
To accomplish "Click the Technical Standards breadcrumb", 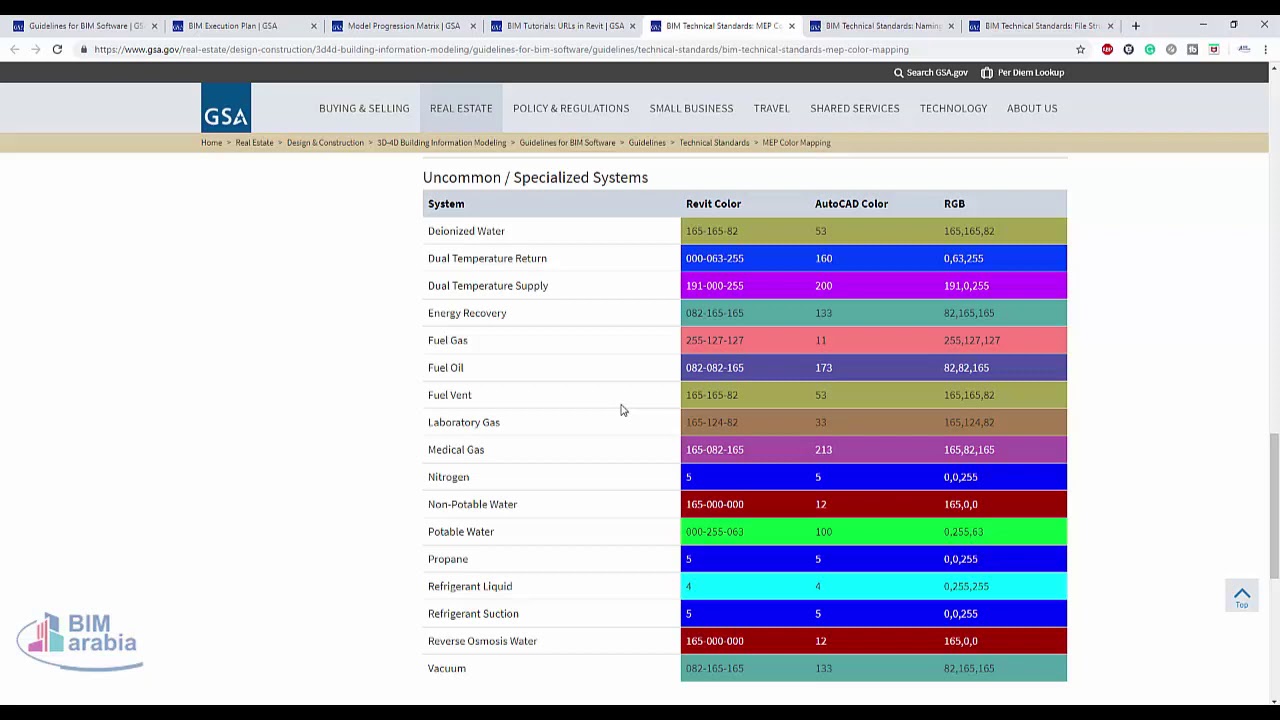I will click(x=714, y=143).
